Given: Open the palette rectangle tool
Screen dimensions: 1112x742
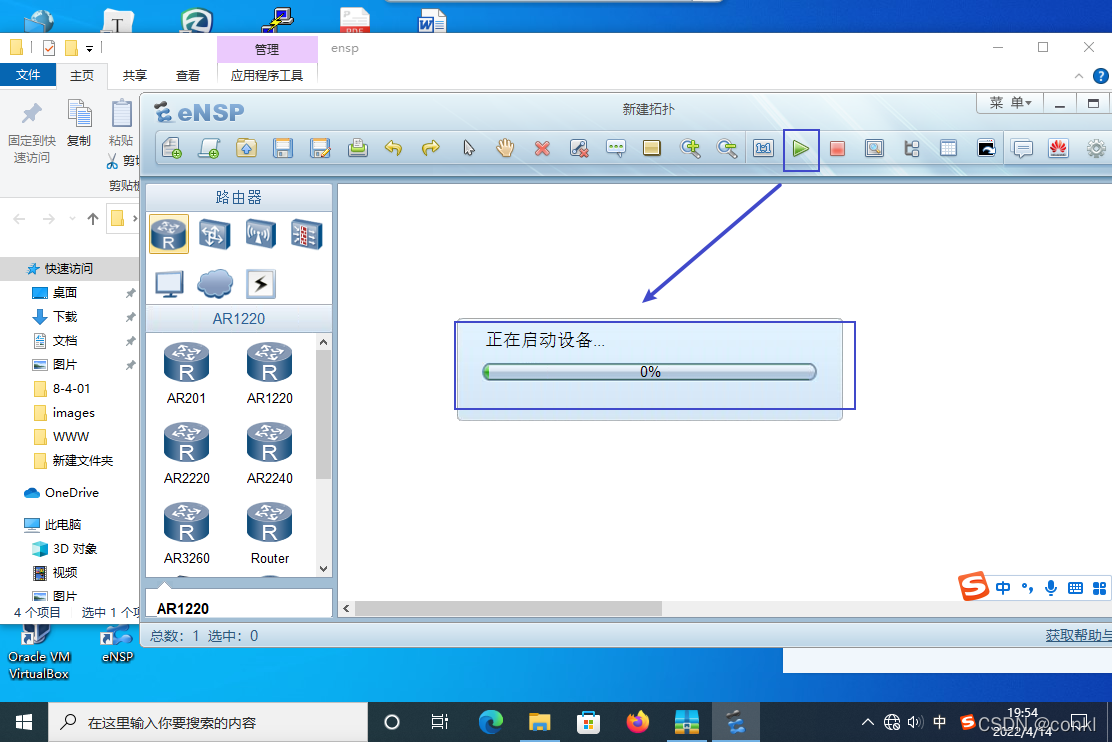Looking at the screenshot, I should coord(652,148).
